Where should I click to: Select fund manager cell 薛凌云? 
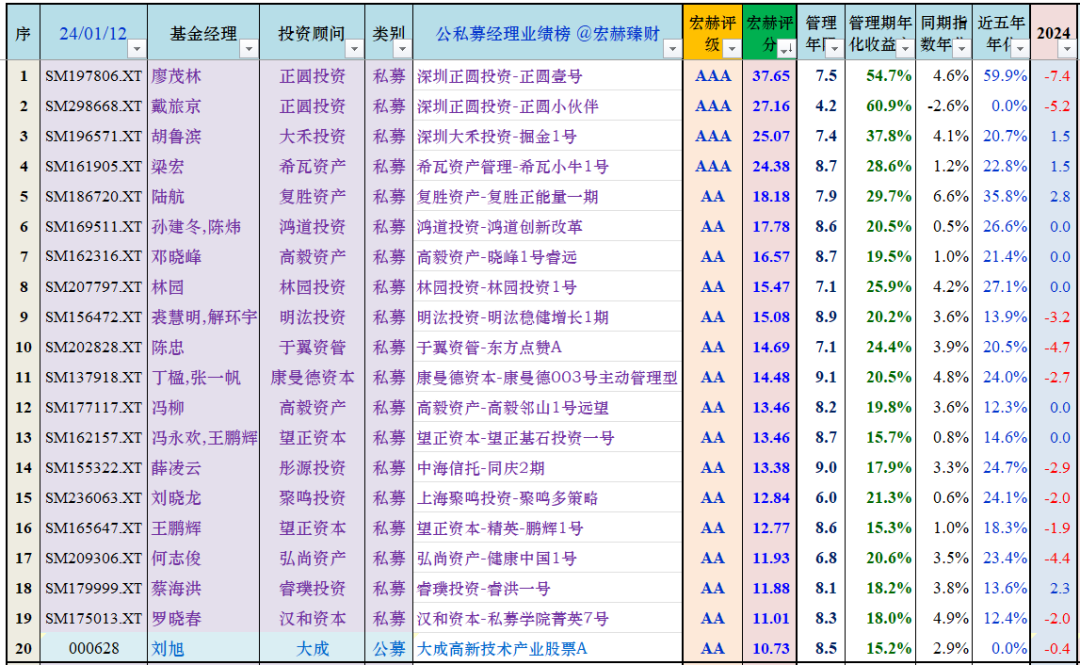tap(204, 468)
